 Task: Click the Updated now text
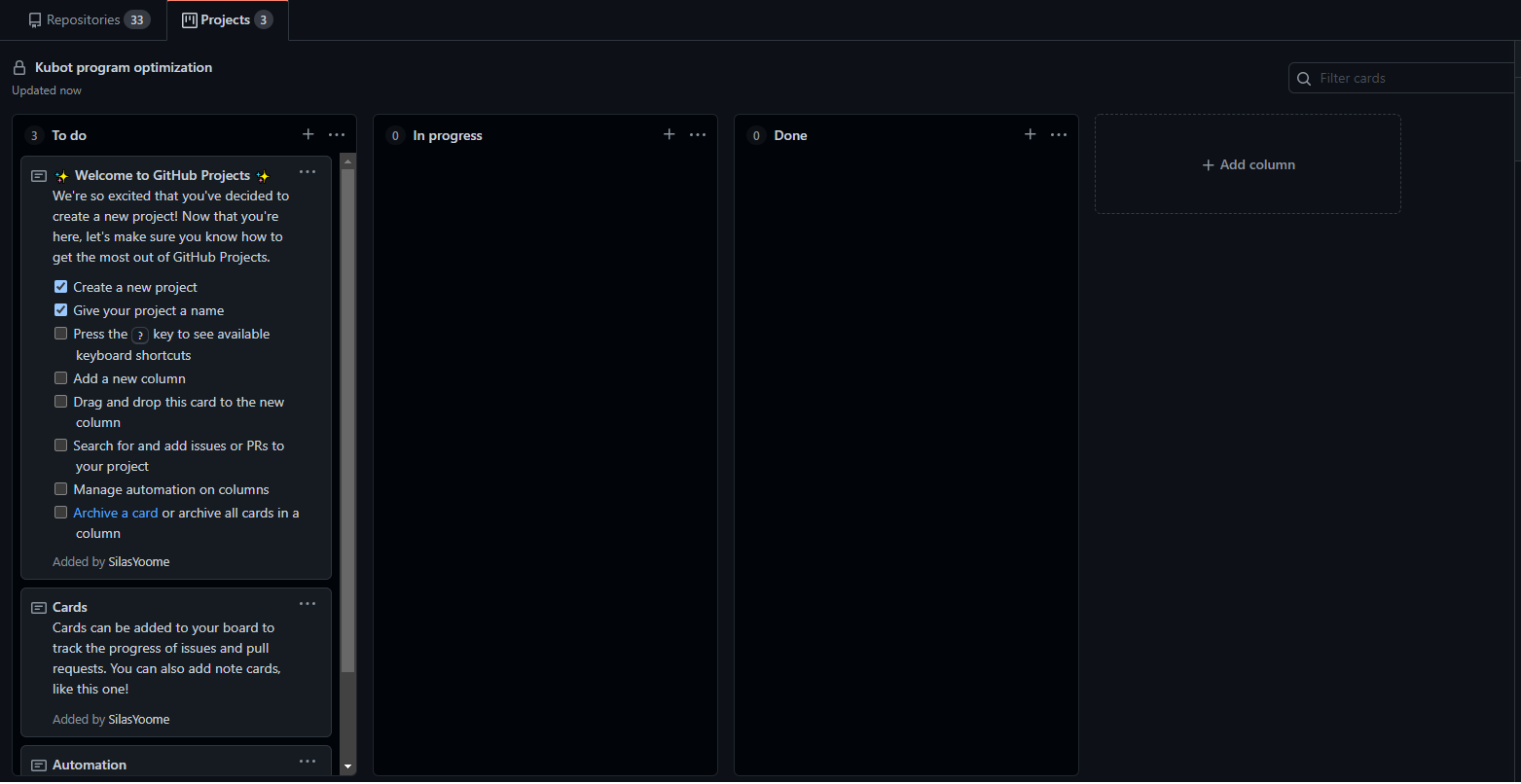[47, 90]
